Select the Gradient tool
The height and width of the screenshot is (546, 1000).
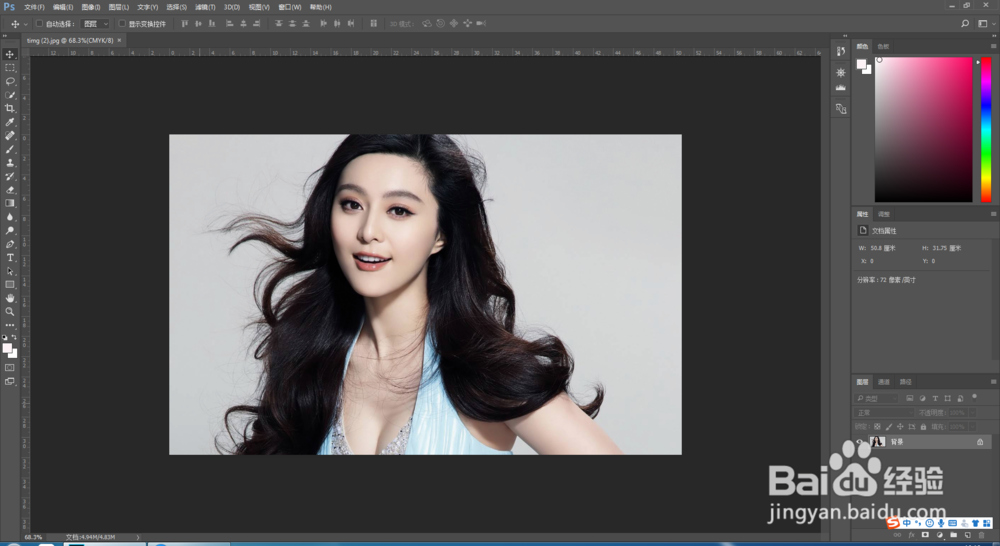10,203
